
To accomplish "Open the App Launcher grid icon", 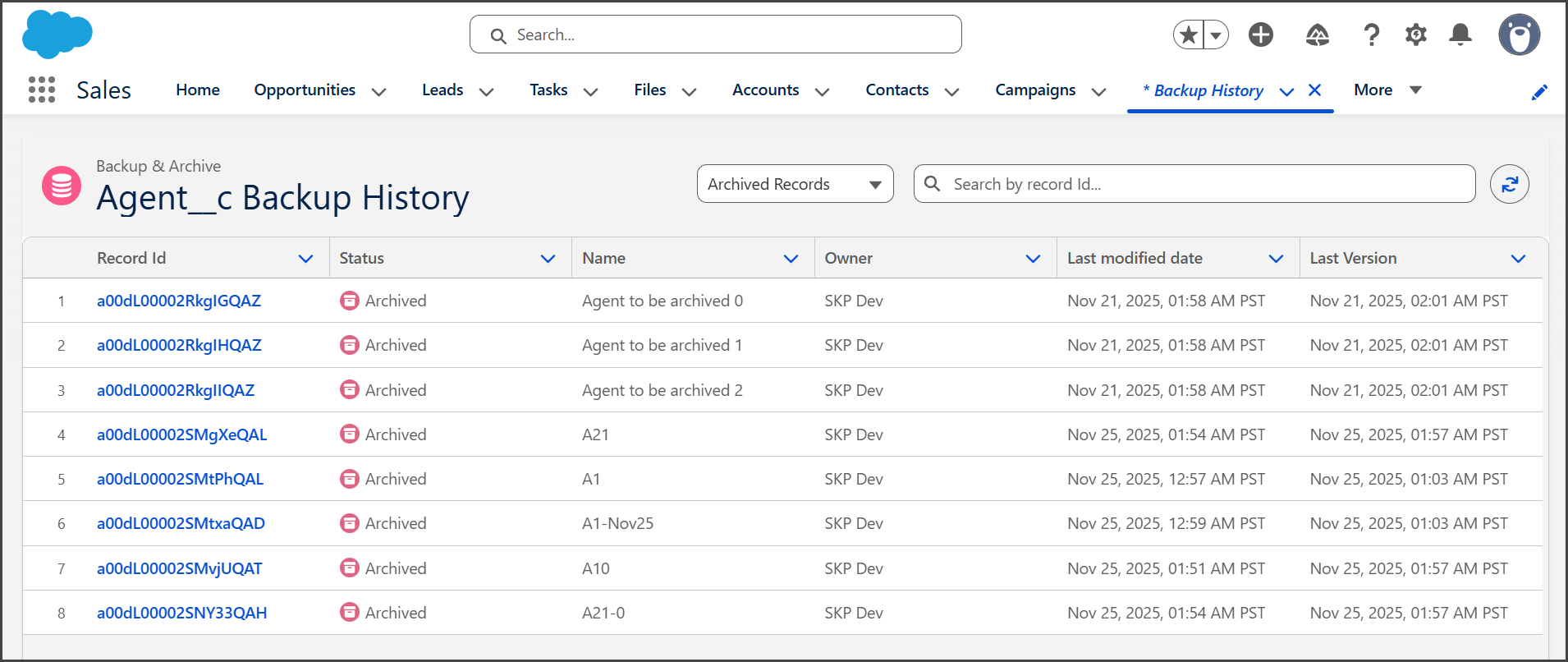I will [42, 90].
